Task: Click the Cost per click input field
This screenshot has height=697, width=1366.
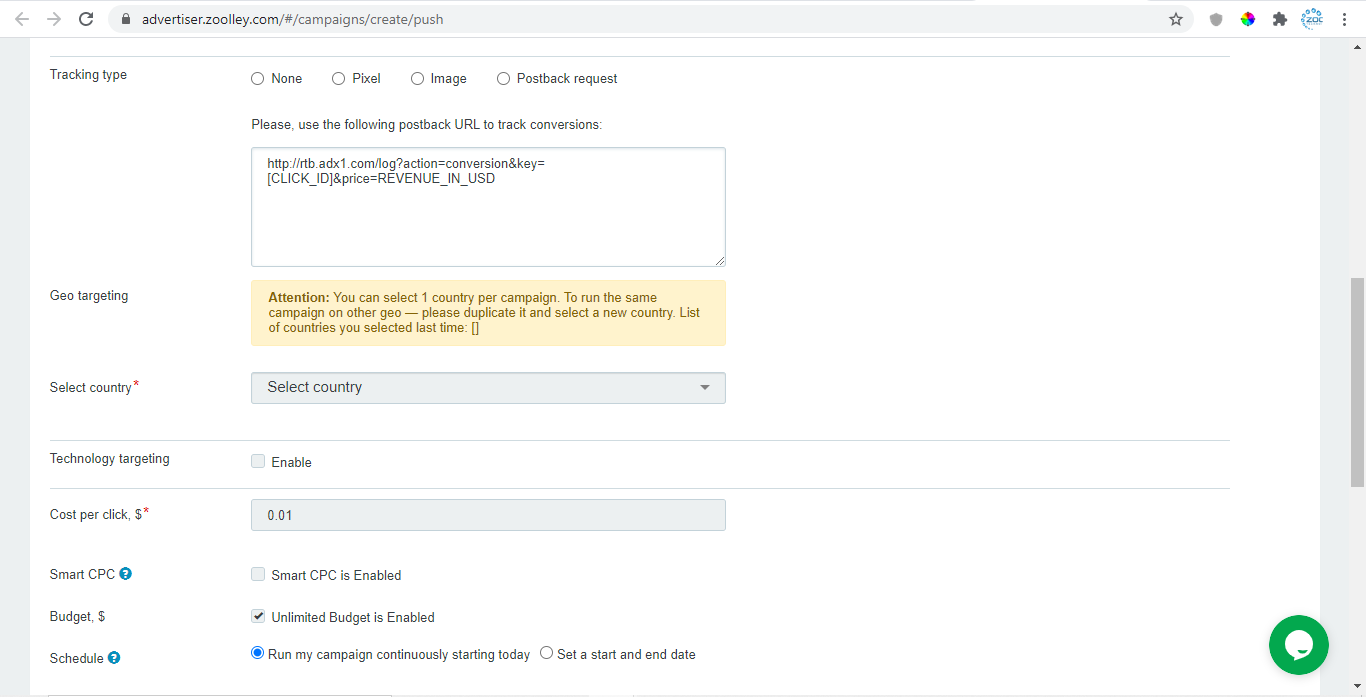Action: [488, 514]
